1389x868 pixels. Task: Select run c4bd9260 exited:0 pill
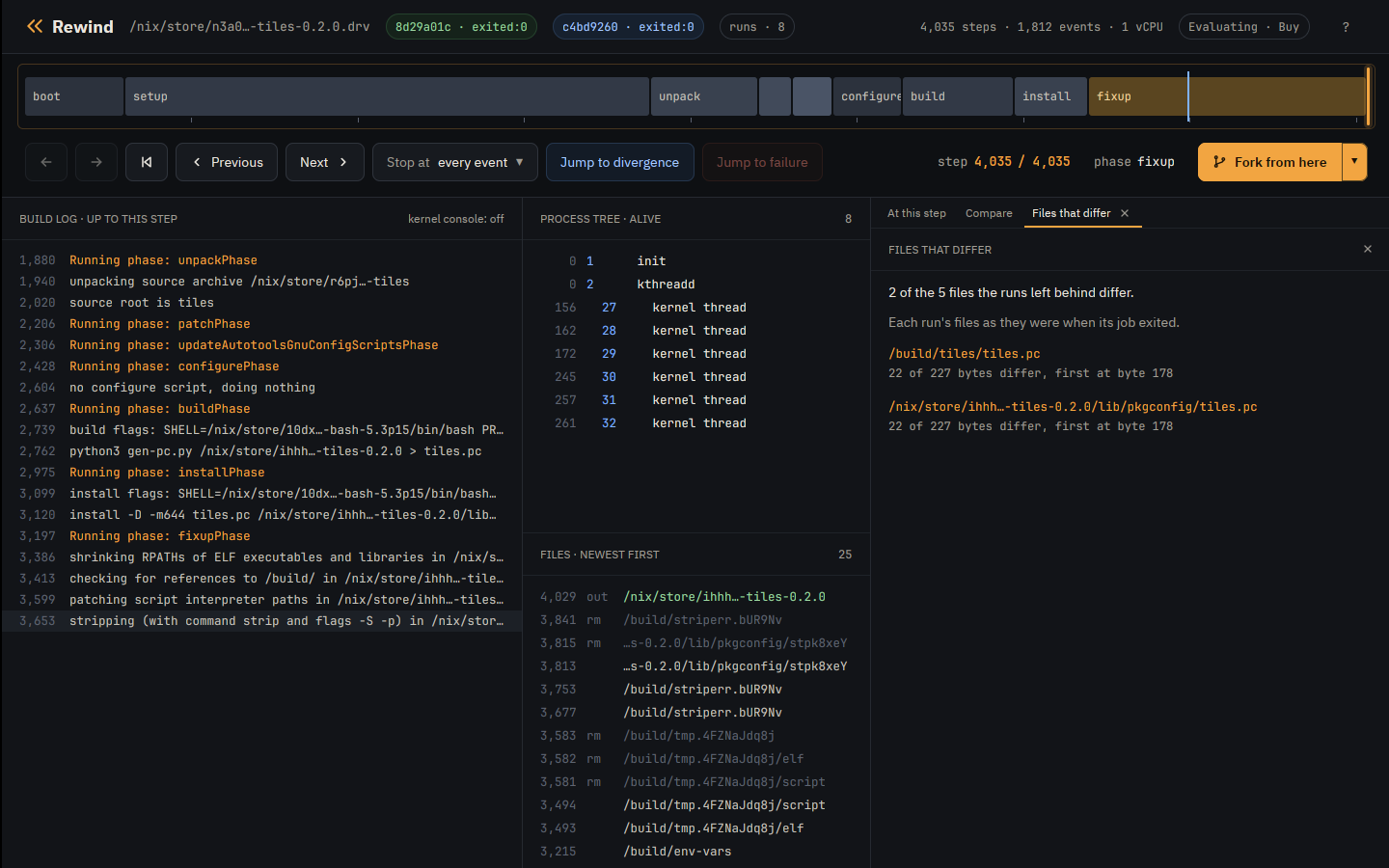pos(628,27)
